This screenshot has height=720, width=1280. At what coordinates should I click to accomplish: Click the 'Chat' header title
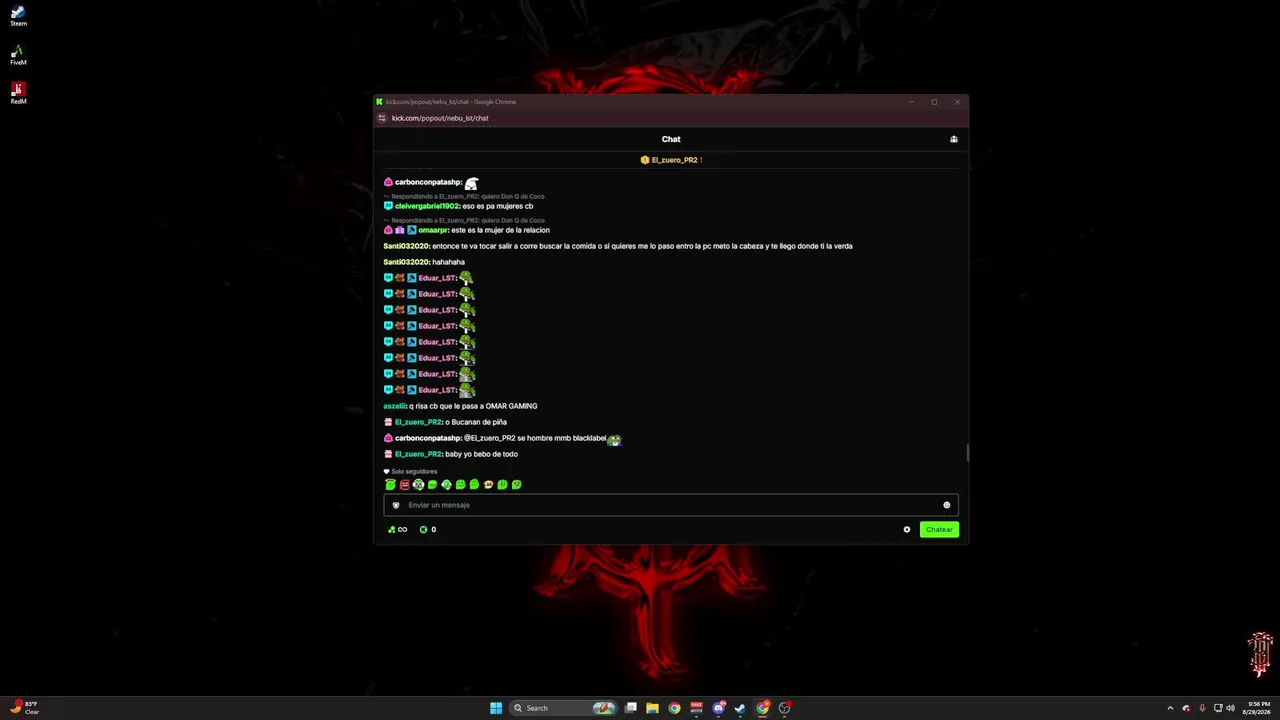point(671,139)
